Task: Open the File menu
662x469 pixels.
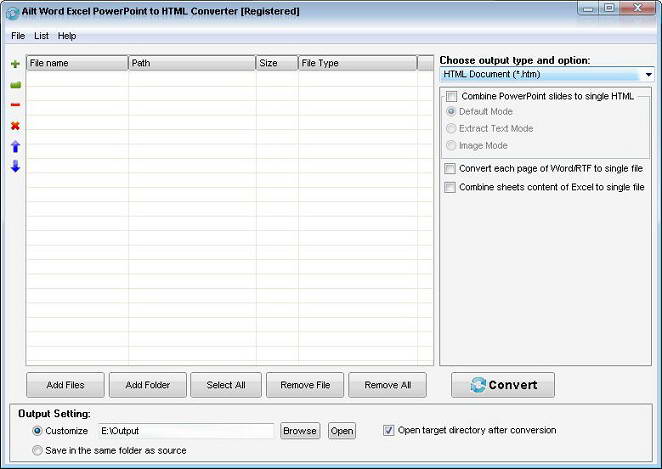Action: [x=18, y=36]
